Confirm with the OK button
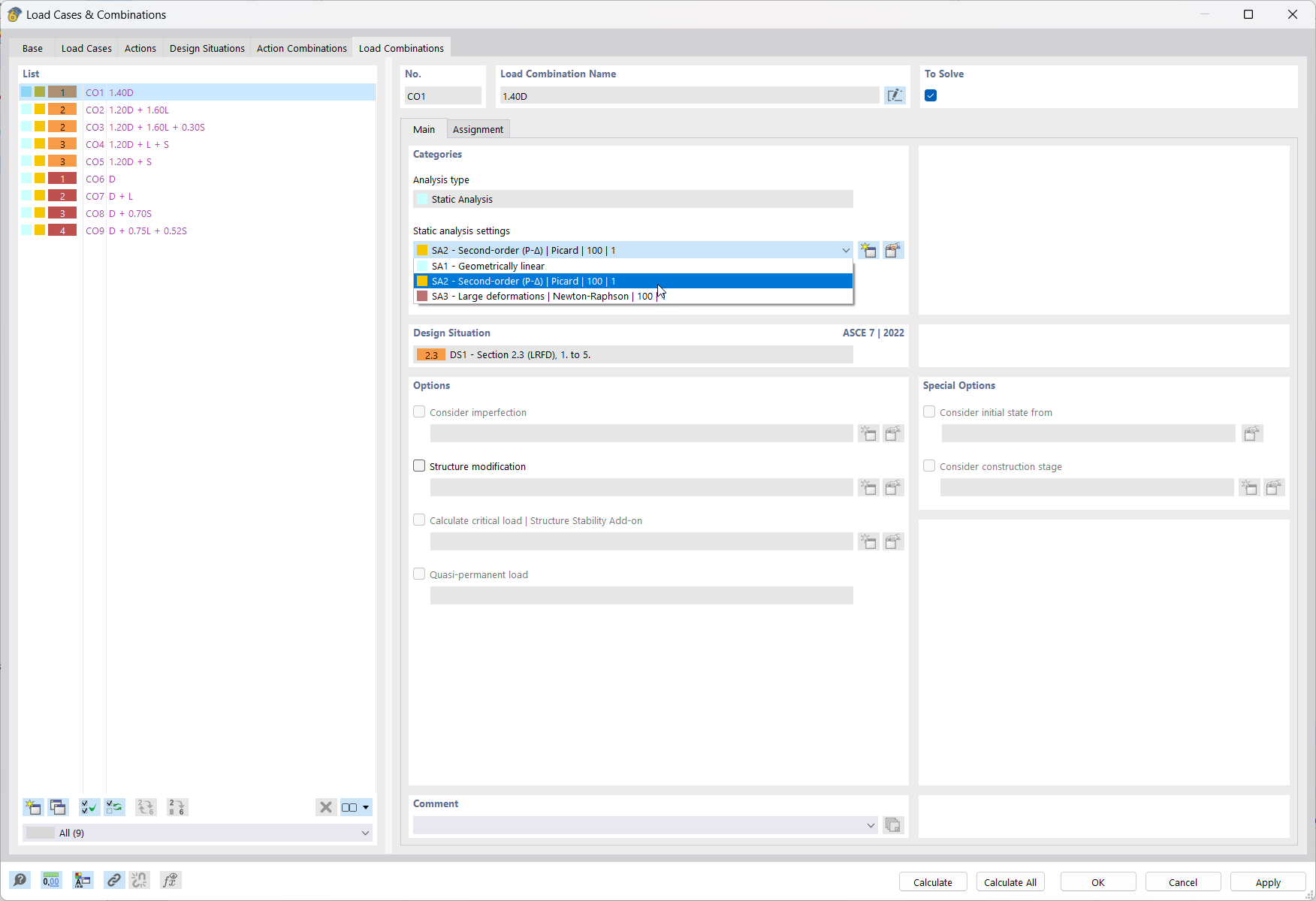Viewport: 1316px width, 901px height. [1098, 882]
